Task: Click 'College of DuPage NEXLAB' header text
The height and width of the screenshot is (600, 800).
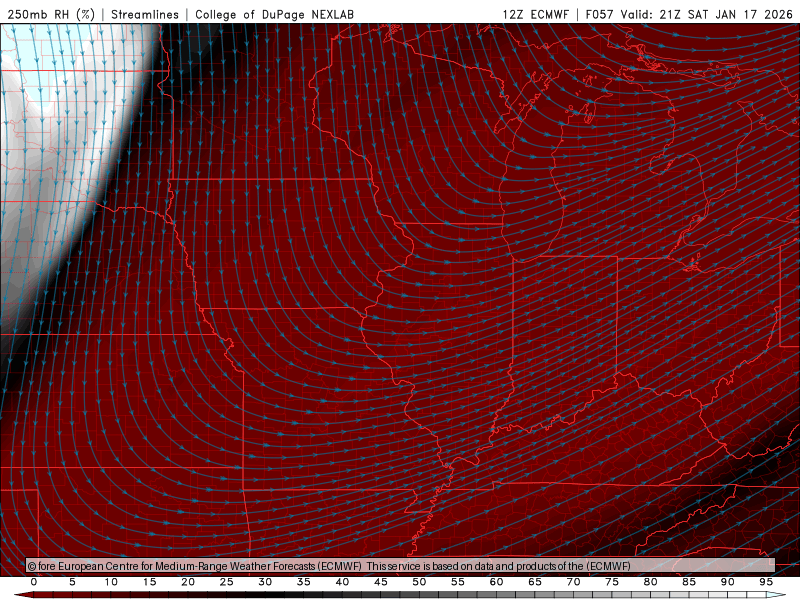Action: (274, 14)
